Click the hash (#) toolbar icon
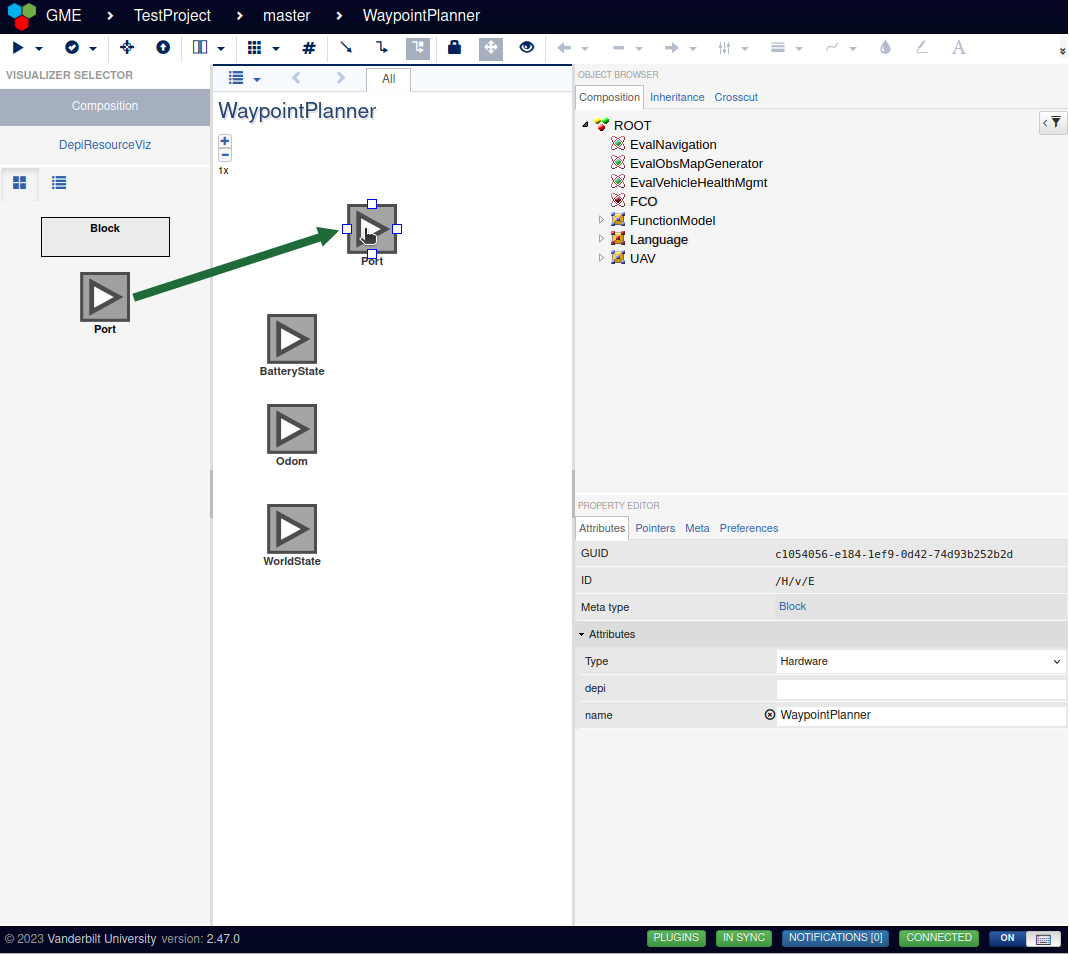Screen dimensions: 1069x955 (309, 48)
